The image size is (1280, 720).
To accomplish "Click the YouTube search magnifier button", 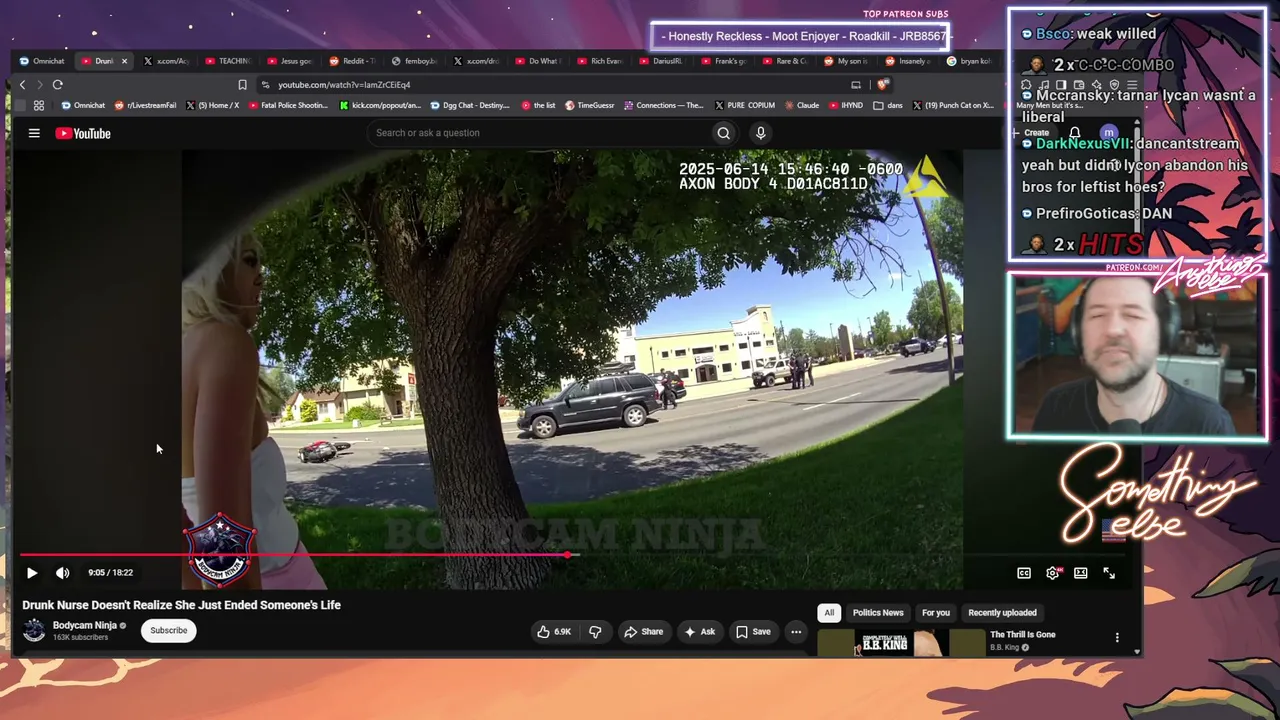I will pyautogui.click(x=724, y=133).
